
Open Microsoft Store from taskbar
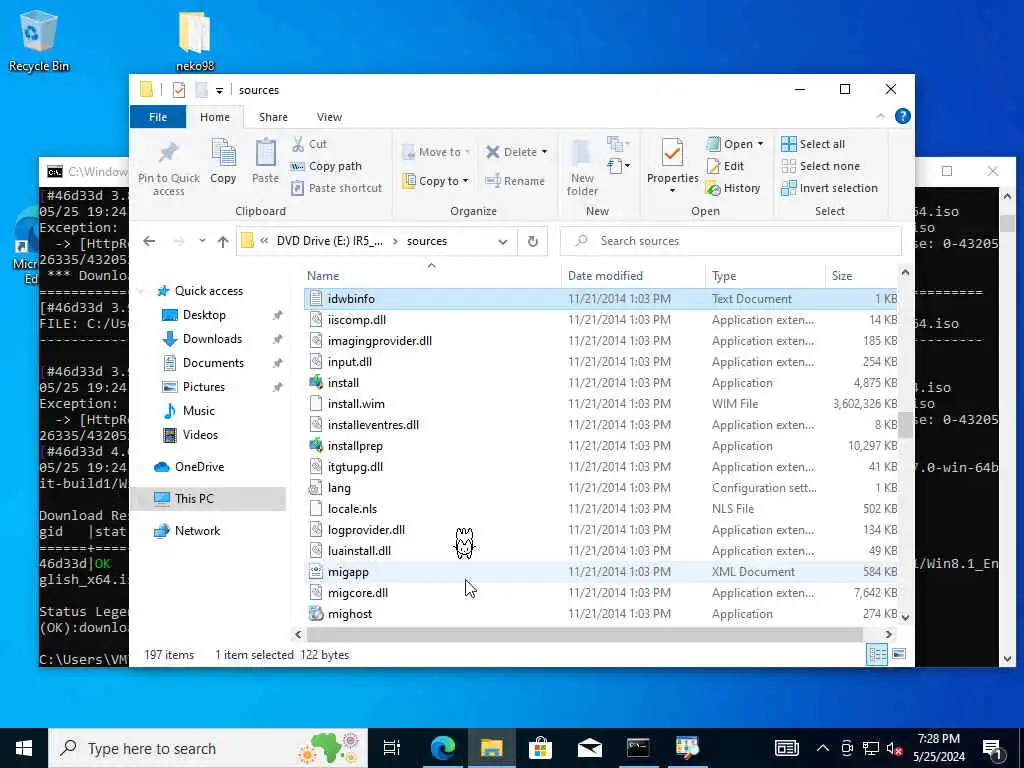tap(540, 748)
